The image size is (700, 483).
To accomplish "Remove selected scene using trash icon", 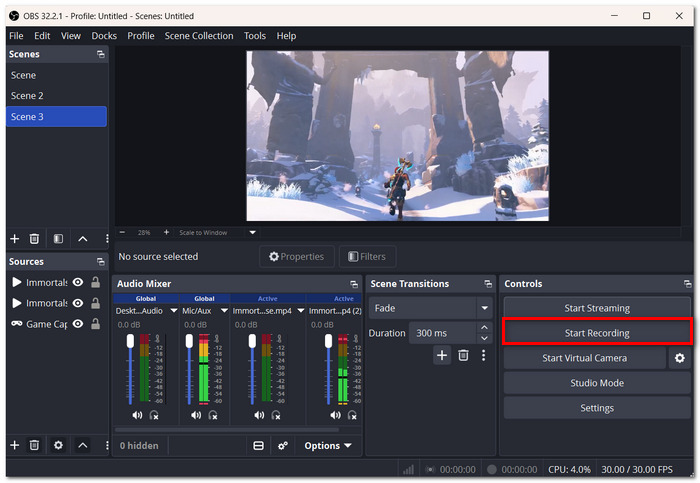I will click(34, 239).
